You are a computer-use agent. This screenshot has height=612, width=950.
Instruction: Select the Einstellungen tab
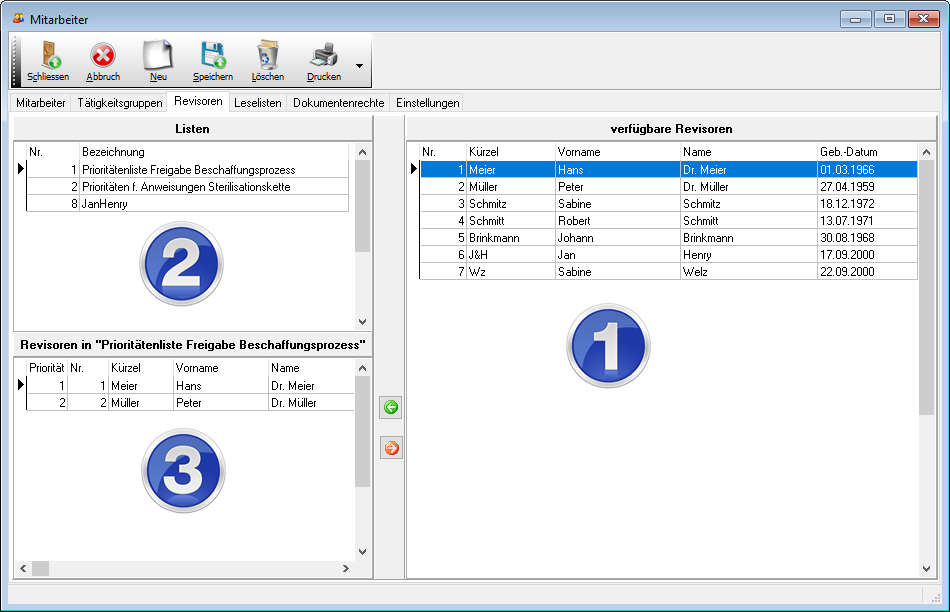427,103
